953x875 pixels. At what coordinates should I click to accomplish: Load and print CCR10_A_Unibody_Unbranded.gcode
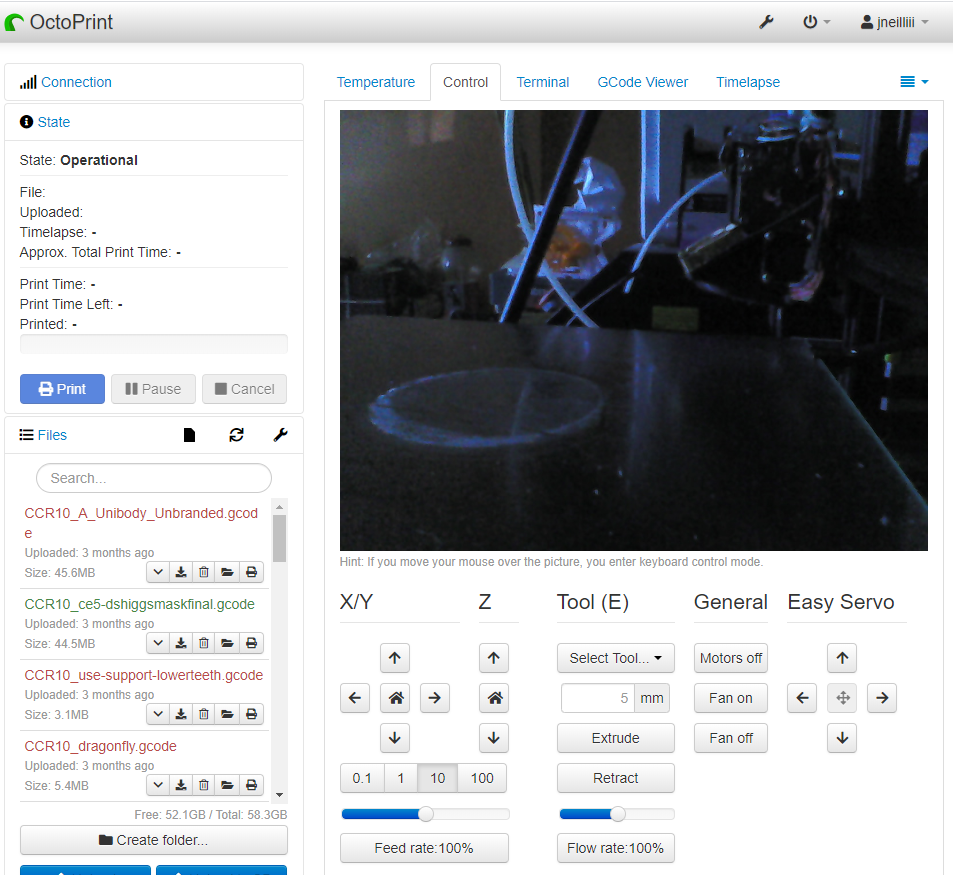pyautogui.click(x=251, y=572)
